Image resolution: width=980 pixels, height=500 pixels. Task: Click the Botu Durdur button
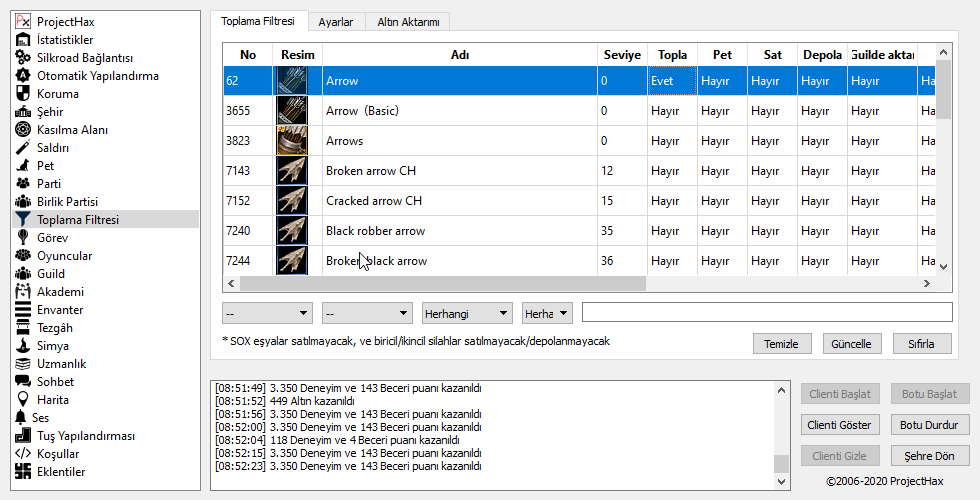click(930, 425)
